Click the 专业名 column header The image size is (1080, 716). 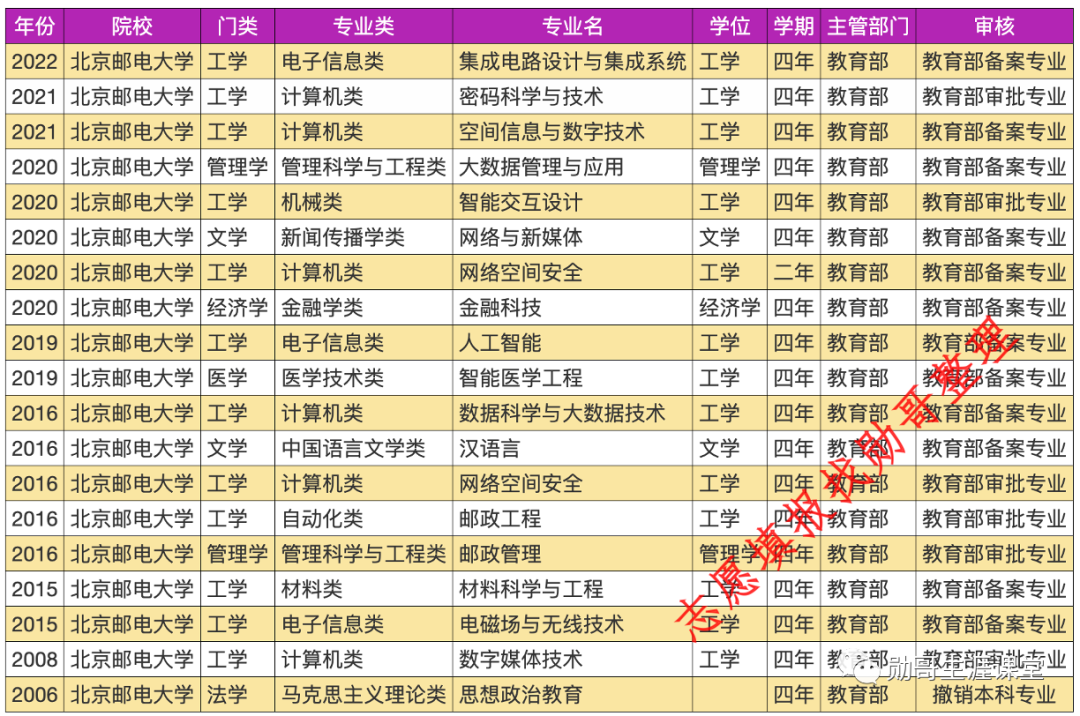[x=572, y=26]
